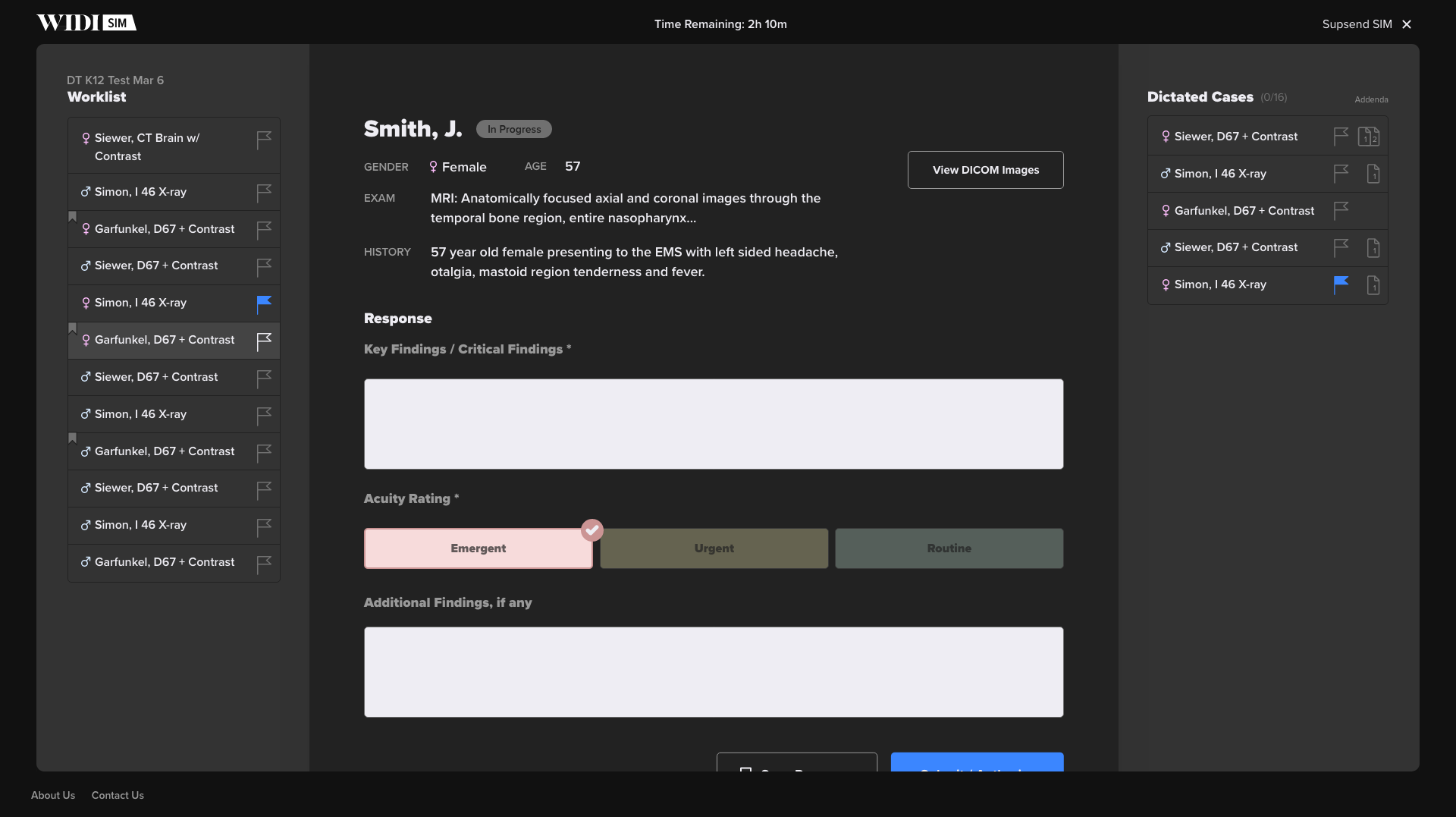The height and width of the screenshot is (817, 1456).
Task: Click into Additional Findings text field
Action: point(713,671)
